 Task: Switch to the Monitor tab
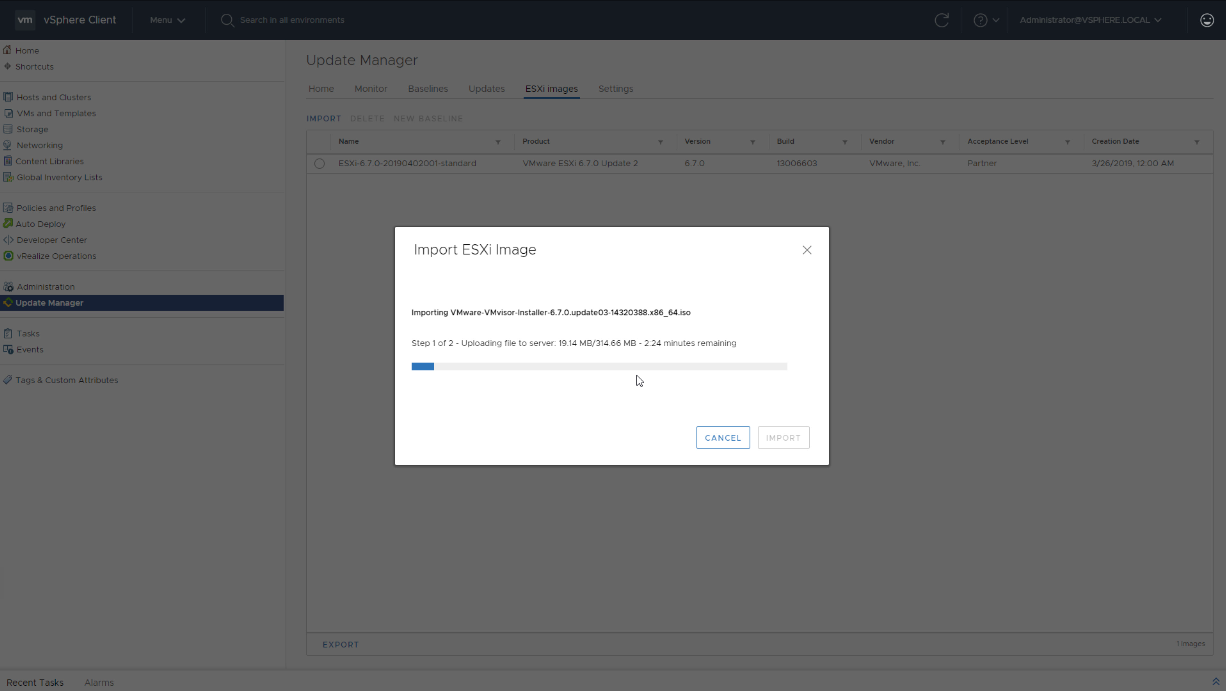(371, 89)
